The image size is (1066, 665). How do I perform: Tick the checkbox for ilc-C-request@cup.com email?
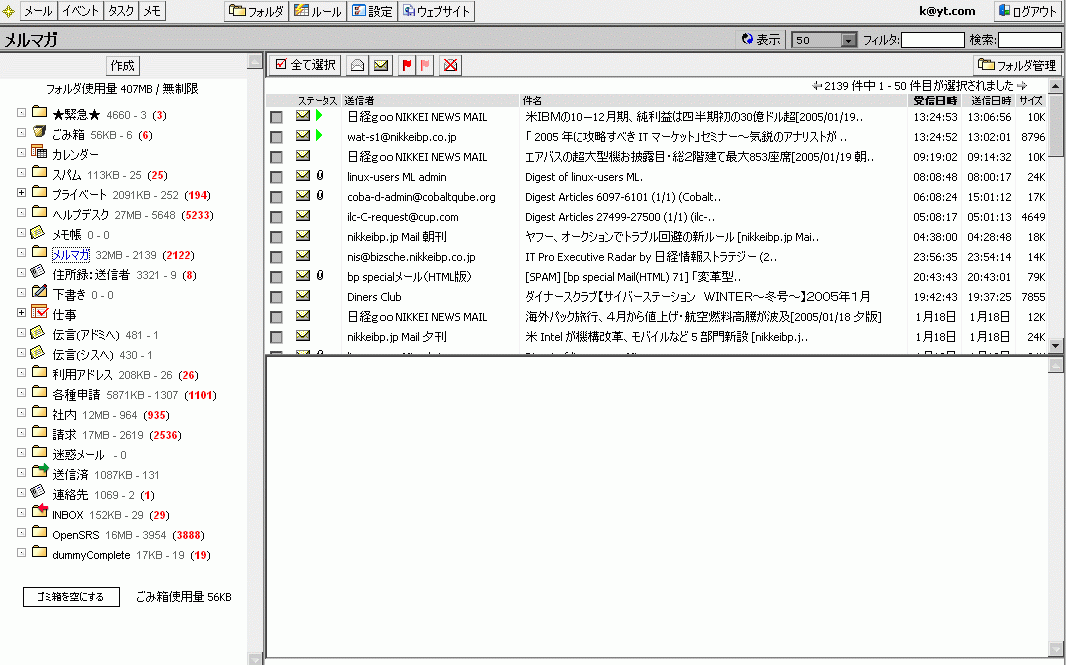(276, 217)
